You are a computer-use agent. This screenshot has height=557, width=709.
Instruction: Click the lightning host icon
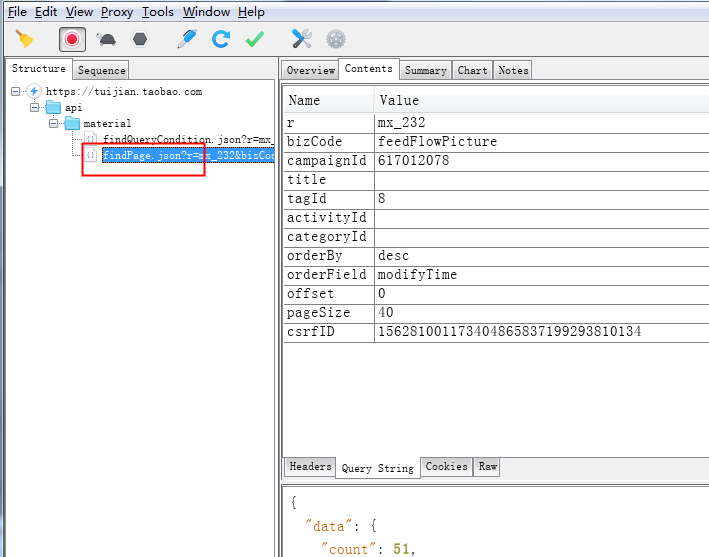34,91
